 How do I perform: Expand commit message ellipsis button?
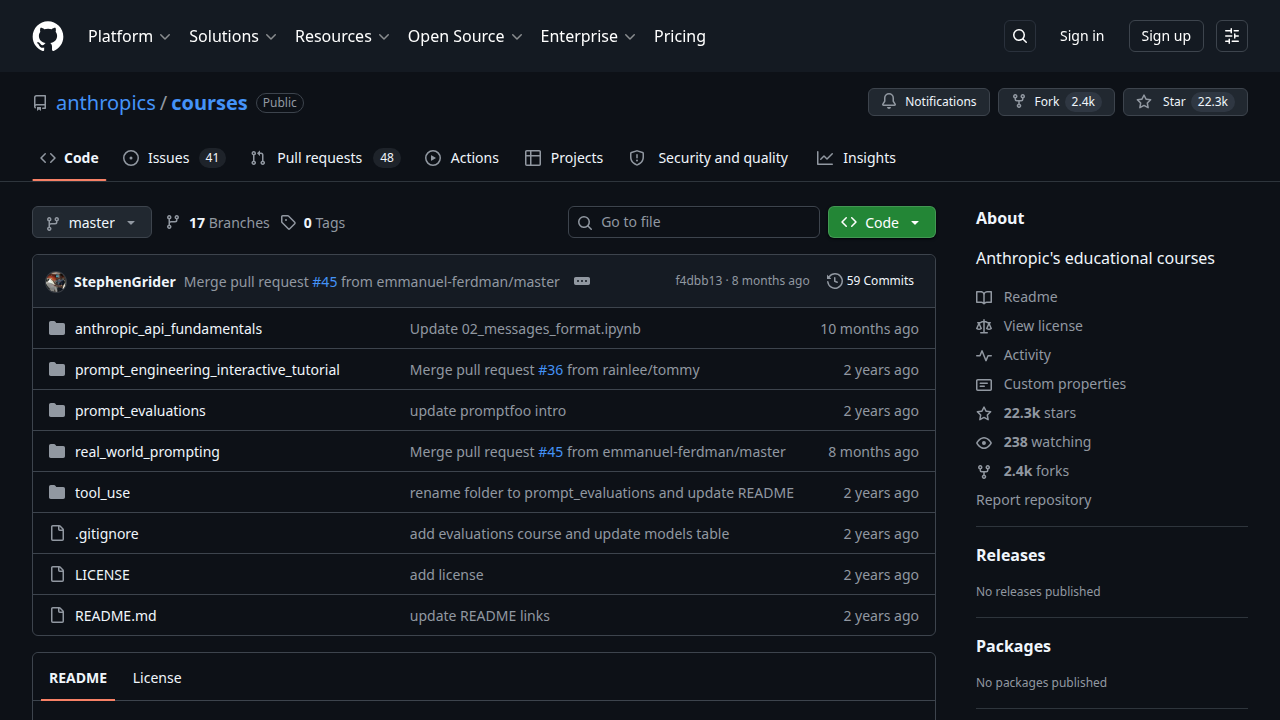pyautogui.click(x=582, y=282)
